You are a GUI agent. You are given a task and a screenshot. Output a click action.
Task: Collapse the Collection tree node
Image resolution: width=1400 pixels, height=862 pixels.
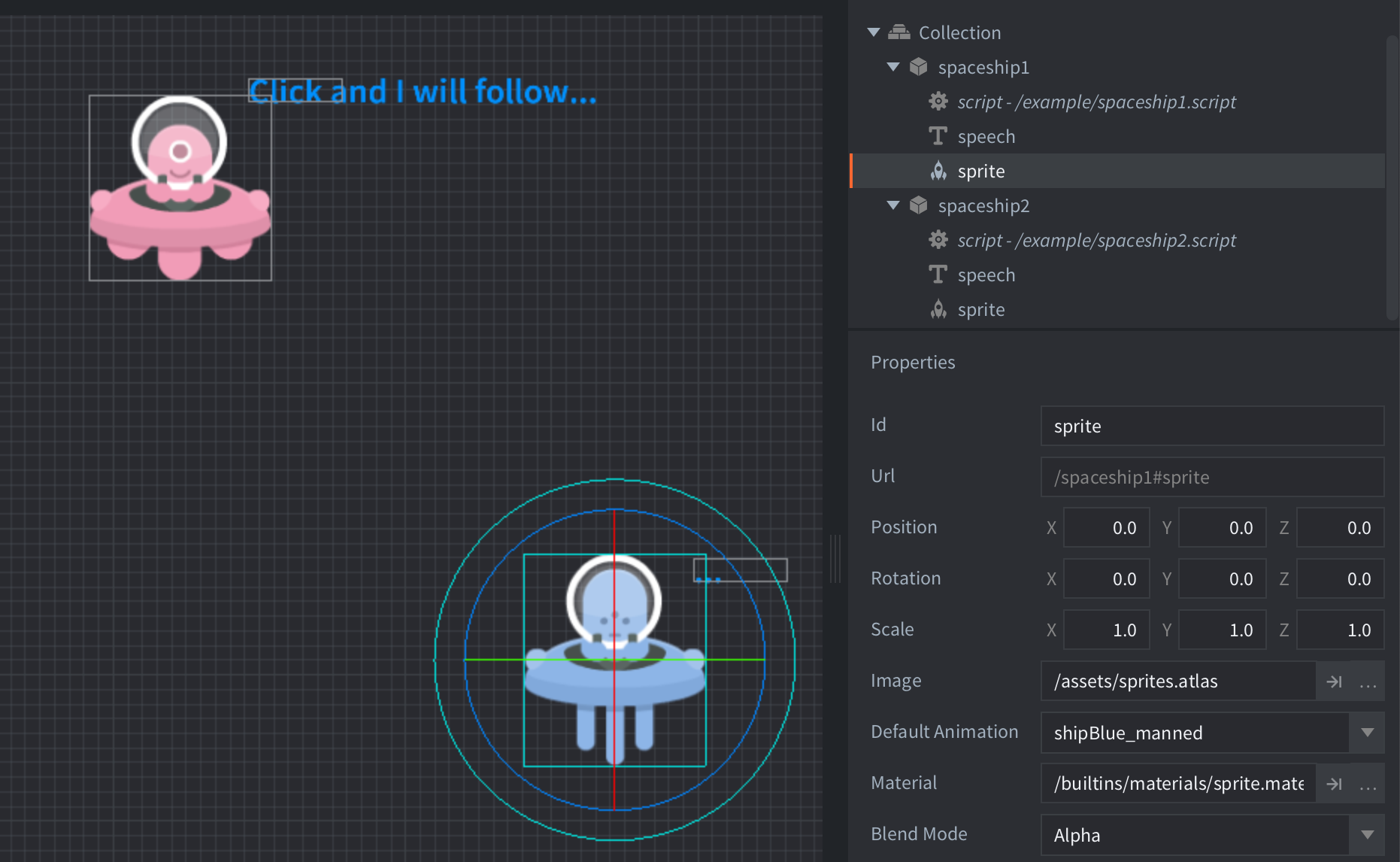click(x=874, y=32)
